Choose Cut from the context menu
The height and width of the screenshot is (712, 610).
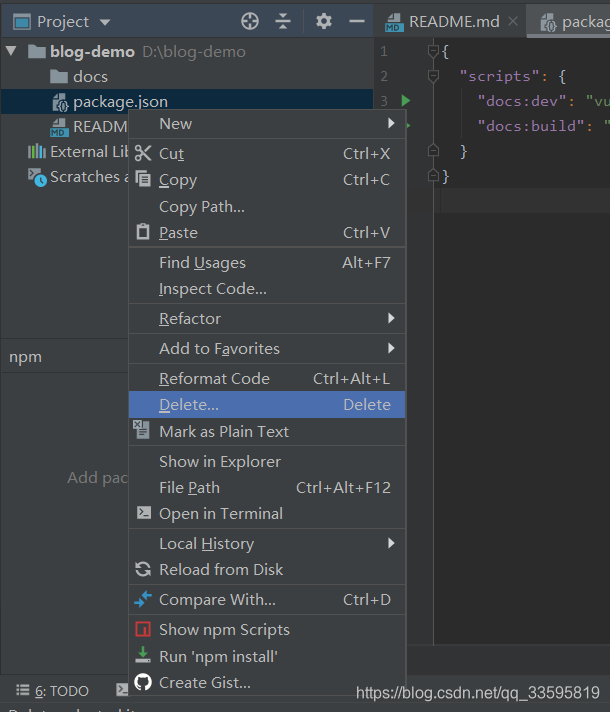point(267,153)
